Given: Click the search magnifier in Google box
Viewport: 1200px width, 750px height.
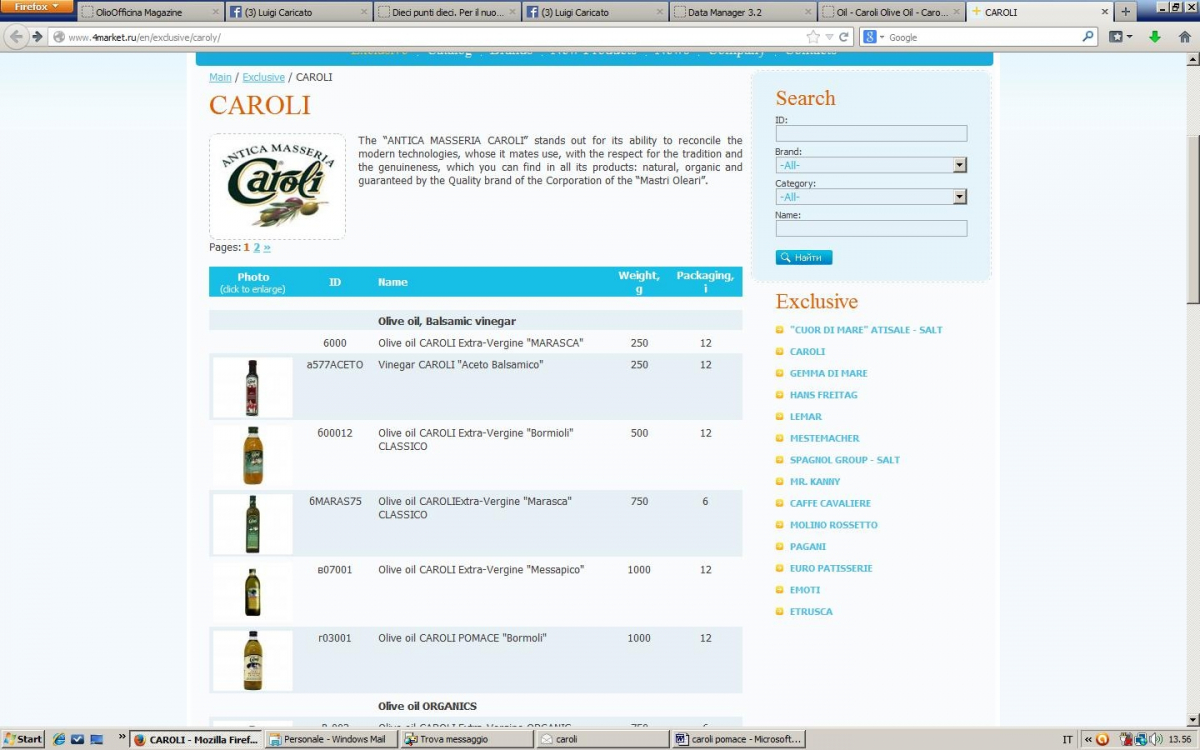Looking at the screenshot, I should [1088, 37].
